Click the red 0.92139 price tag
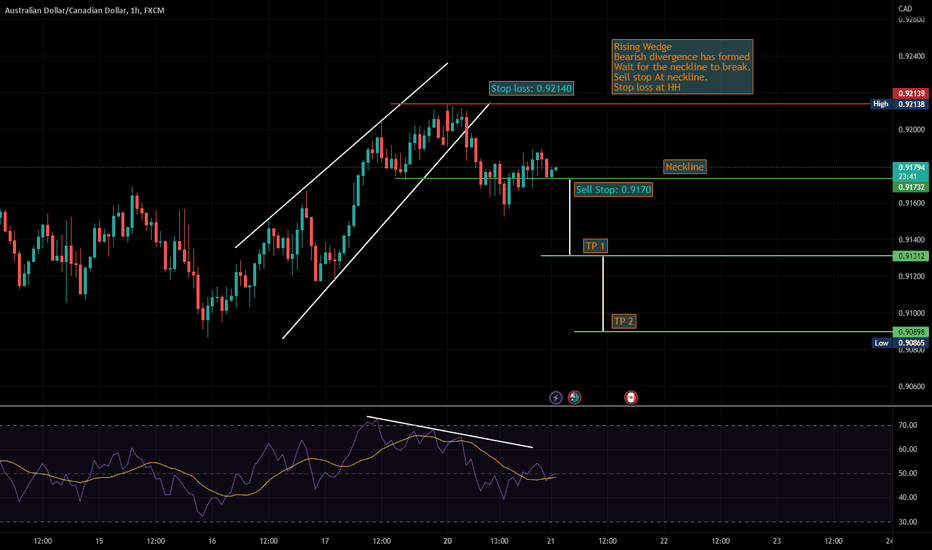 coord(911,93)
